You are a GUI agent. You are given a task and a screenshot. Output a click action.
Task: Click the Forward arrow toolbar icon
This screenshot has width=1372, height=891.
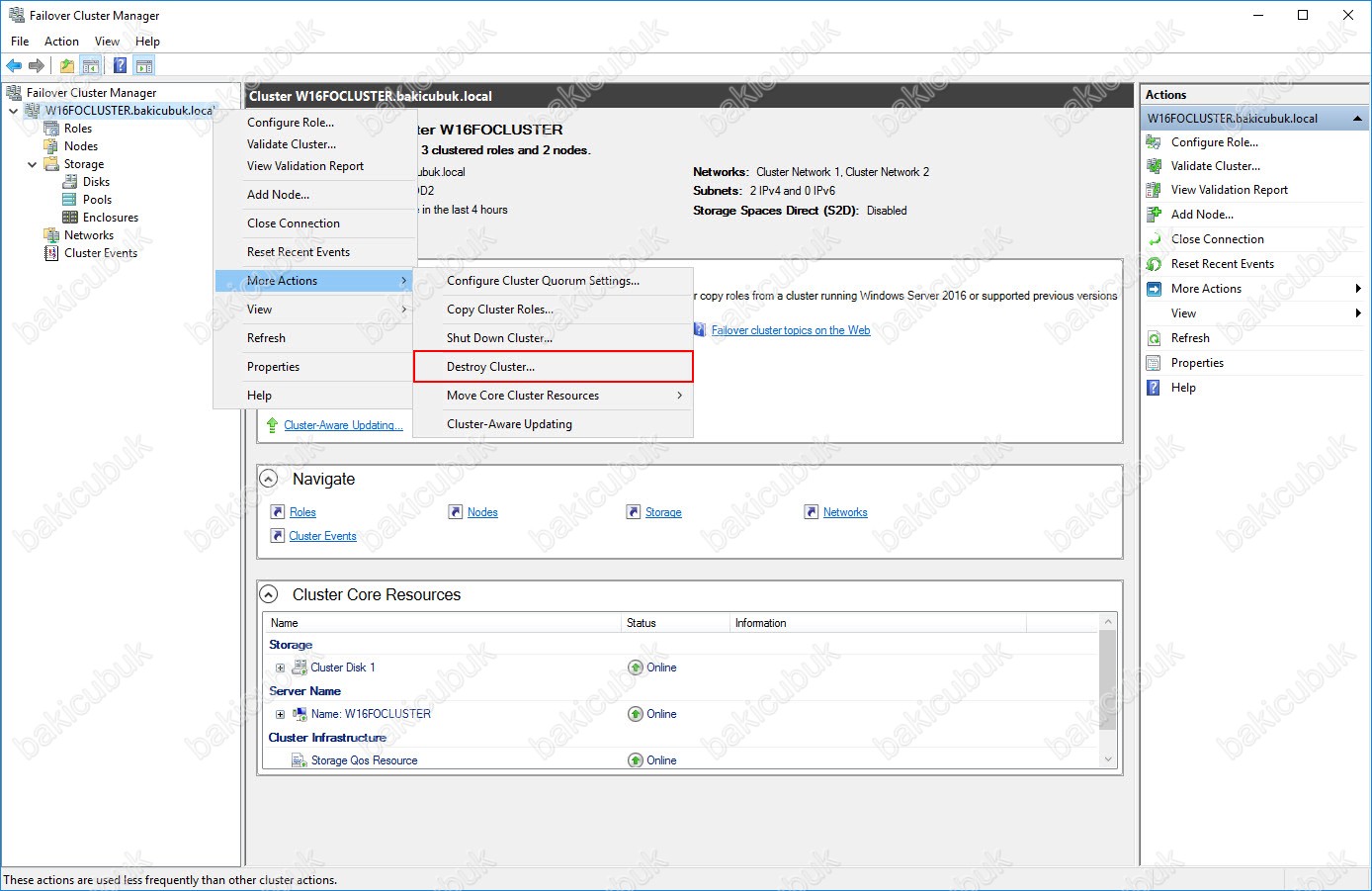(x=37, y=66)
